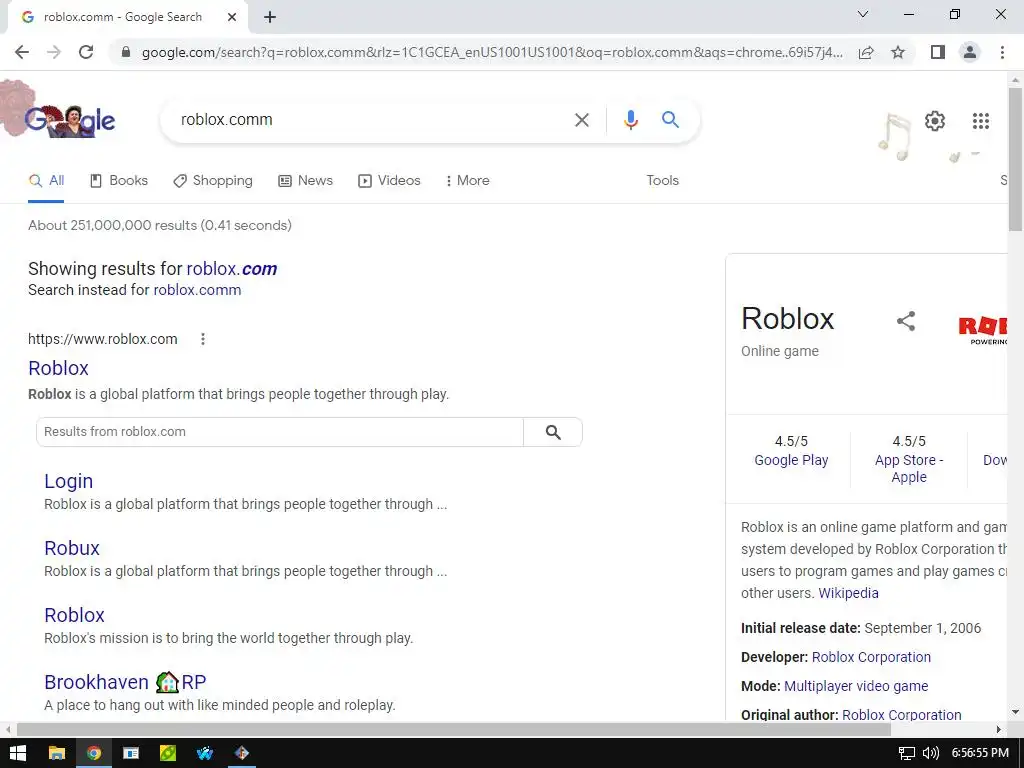This screenshot has width=1024, height=768.
Task: Share this page via address bar icon
Action: 866,52
